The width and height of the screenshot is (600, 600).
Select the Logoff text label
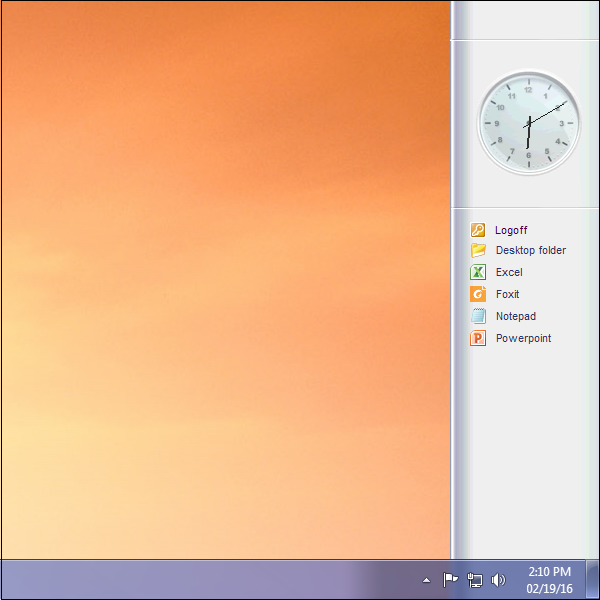tap(511, 230)
